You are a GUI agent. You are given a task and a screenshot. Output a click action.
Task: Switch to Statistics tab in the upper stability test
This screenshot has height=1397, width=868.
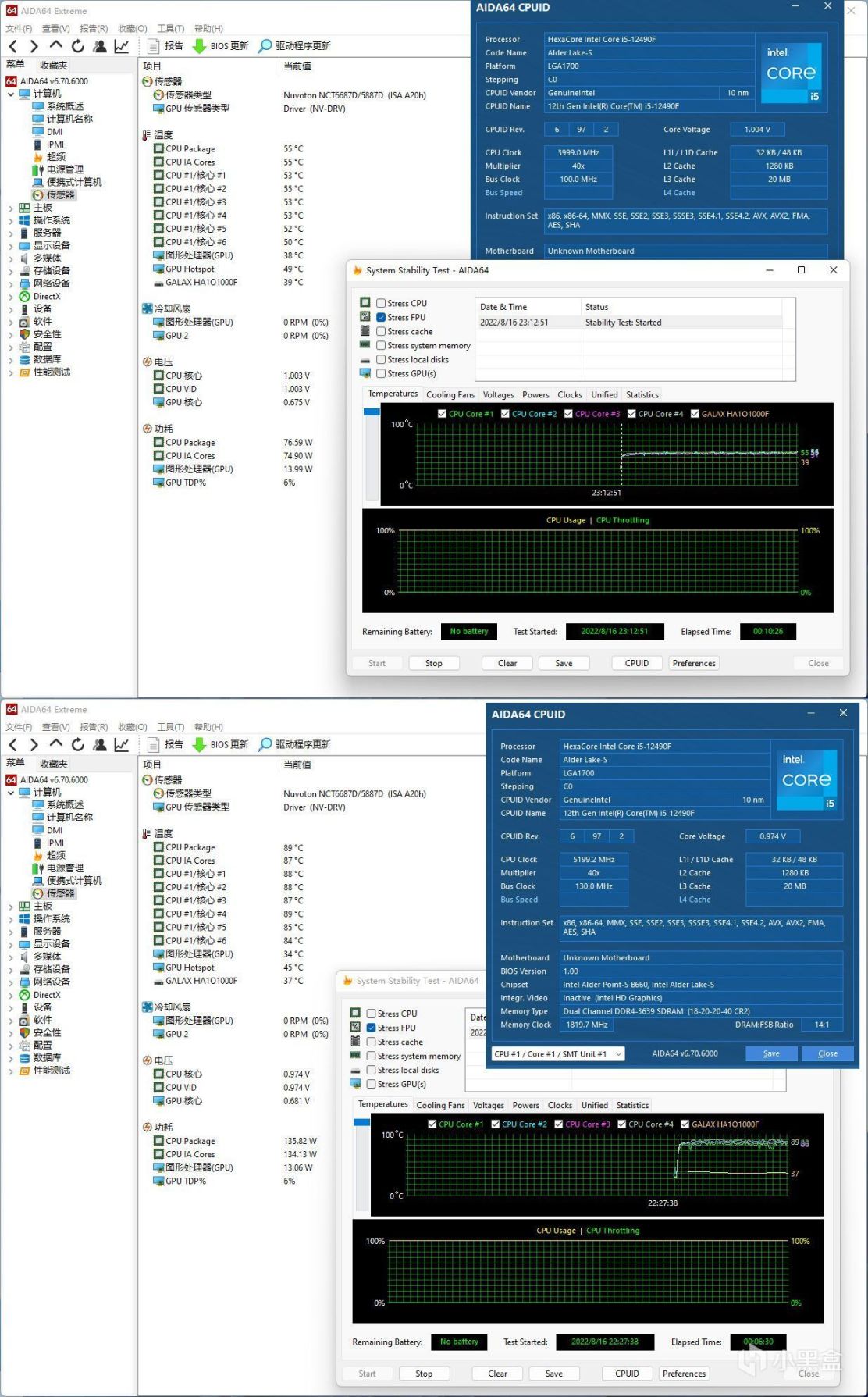(642, 395)
